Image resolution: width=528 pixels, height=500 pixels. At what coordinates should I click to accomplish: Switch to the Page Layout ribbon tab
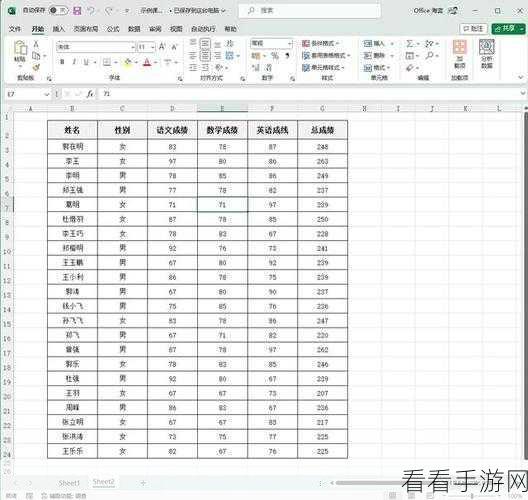coord(86,29)
